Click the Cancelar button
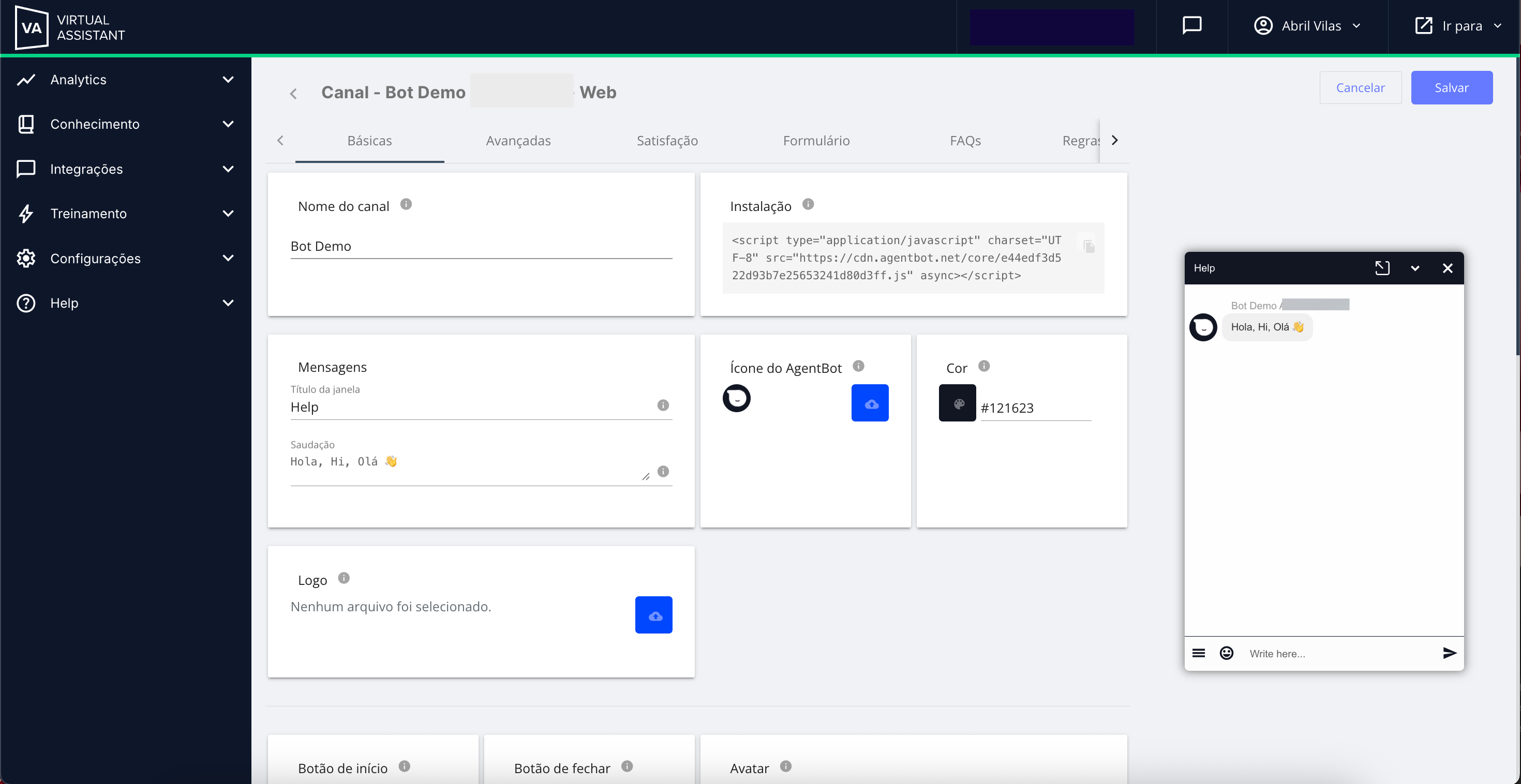Image resolution: width=1521 pixels, height=784 pixels. click(x=1360, y=88)
